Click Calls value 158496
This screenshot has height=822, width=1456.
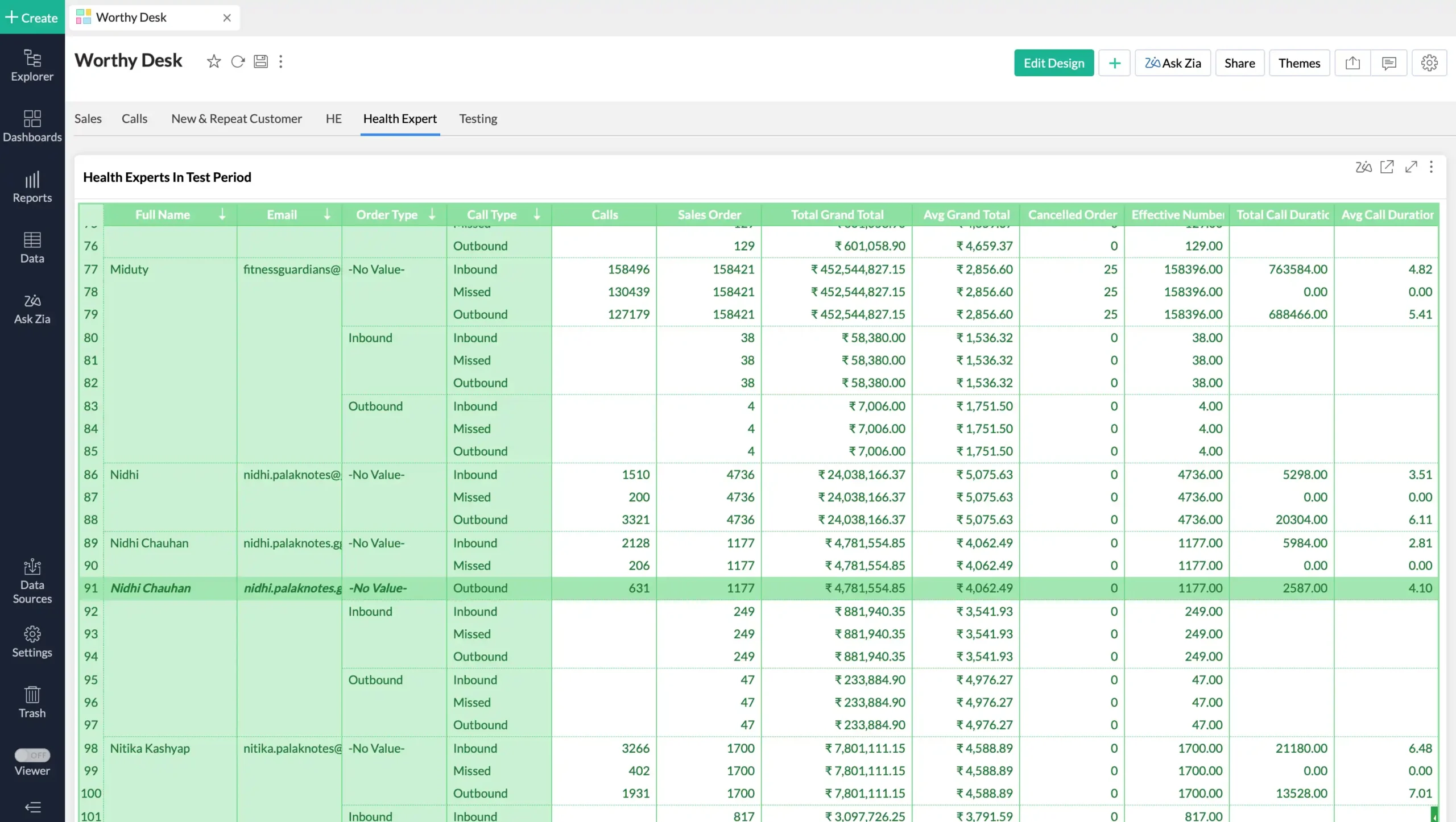tap(628, 269)
